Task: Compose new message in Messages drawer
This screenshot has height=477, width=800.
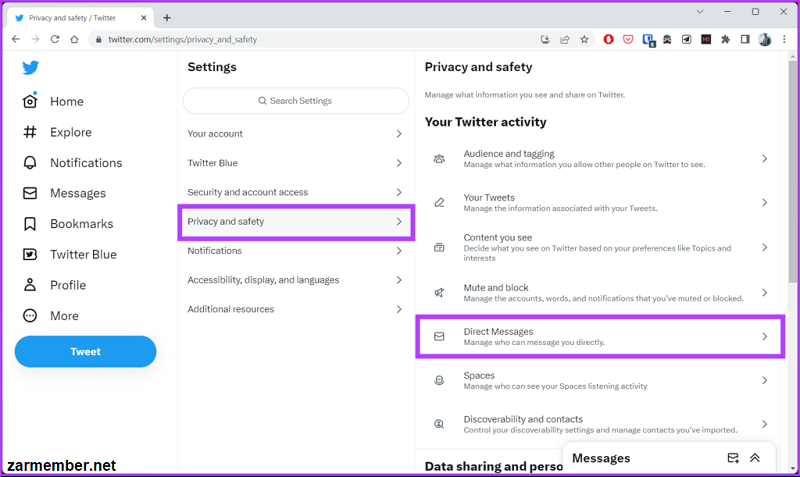Action: point(733,458)
